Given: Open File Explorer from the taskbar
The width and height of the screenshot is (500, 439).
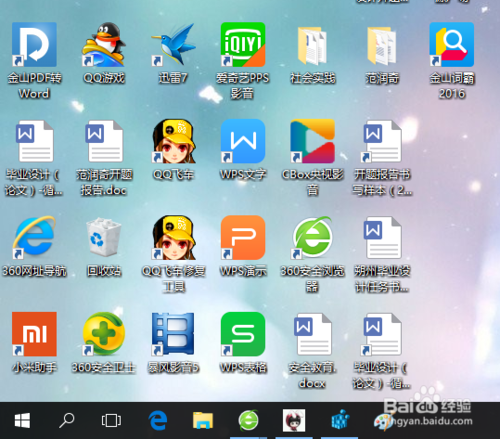Looking at the screenshot, I should [x=203, y=420].
